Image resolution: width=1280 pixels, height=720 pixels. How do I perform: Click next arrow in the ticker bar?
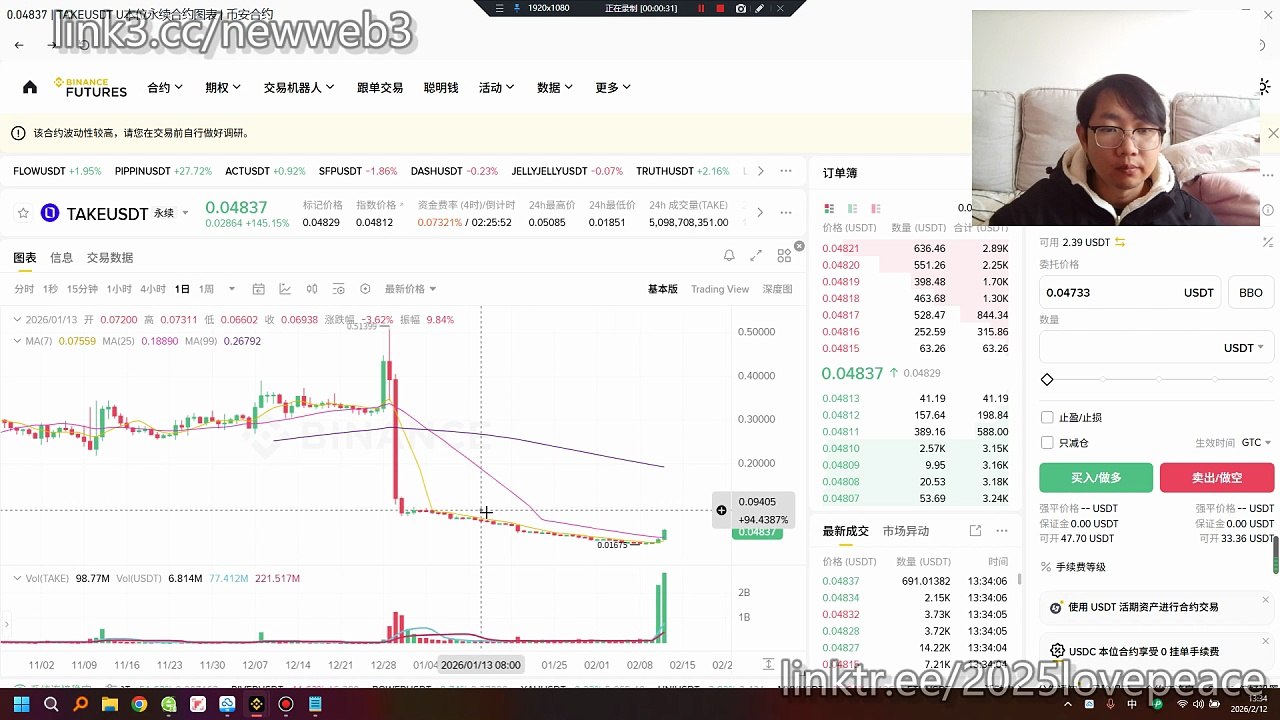pyautogui.click(x=760, y=171)
